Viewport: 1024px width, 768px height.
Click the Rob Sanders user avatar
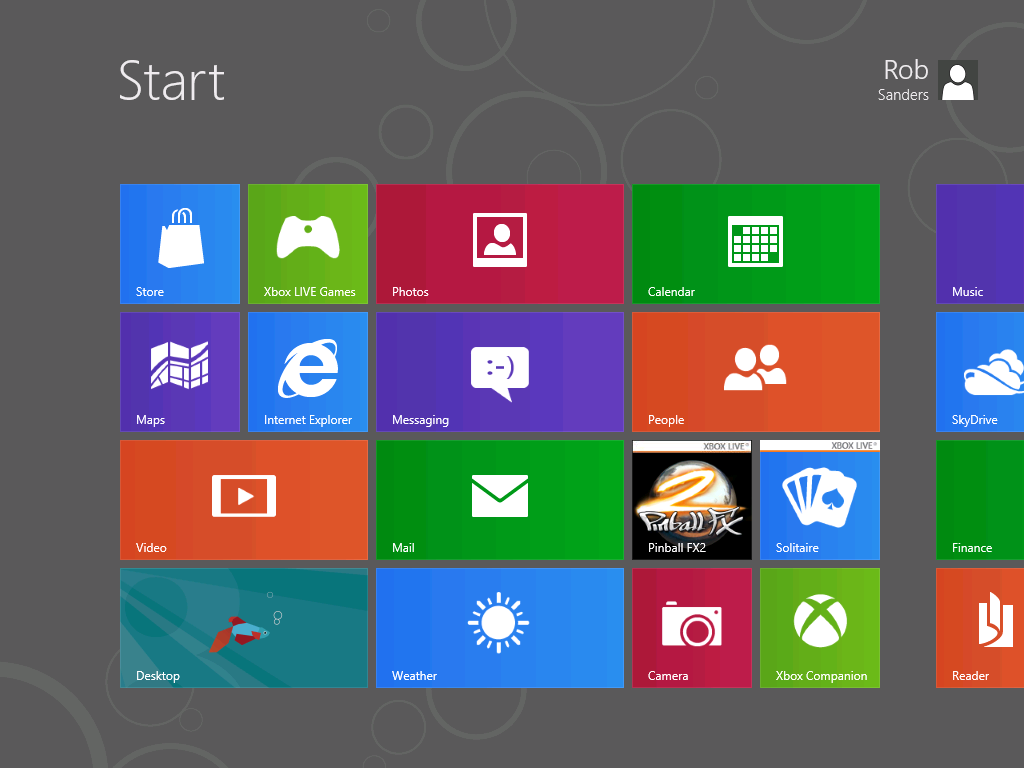(957, 80)
